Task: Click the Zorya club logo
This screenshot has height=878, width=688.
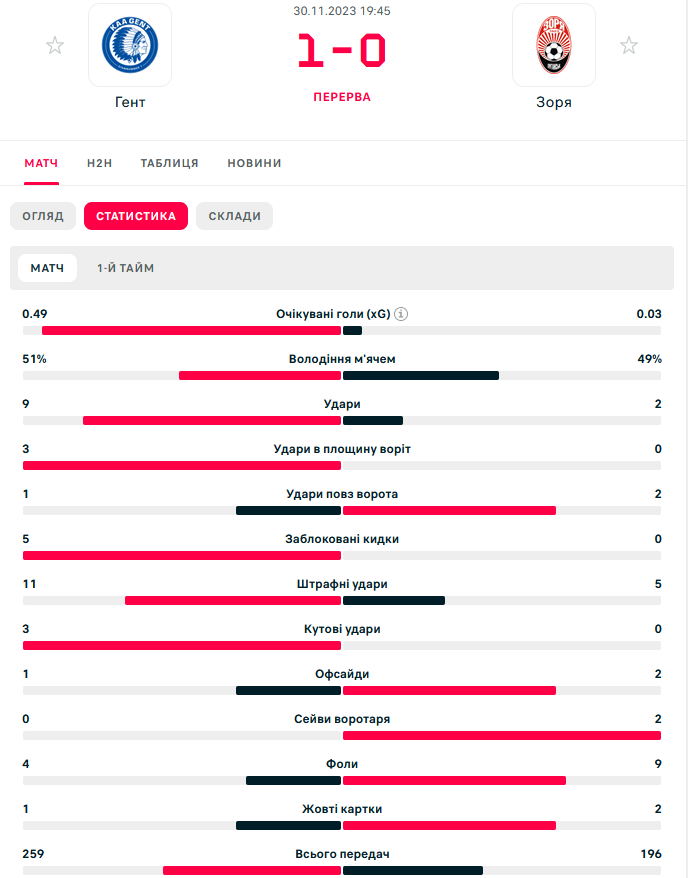Action: (553, 46)
